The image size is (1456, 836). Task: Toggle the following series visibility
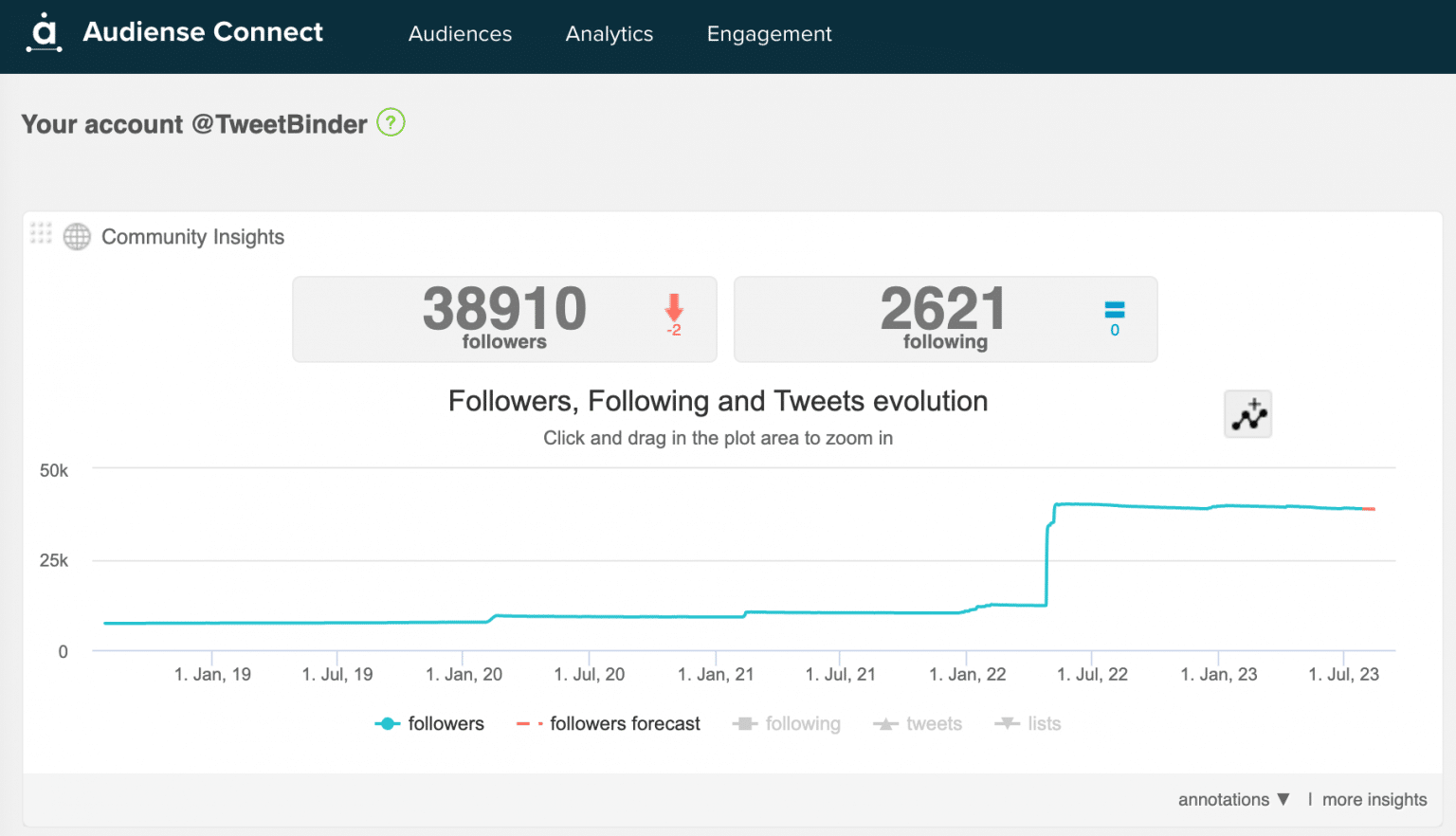click(801, 723)
